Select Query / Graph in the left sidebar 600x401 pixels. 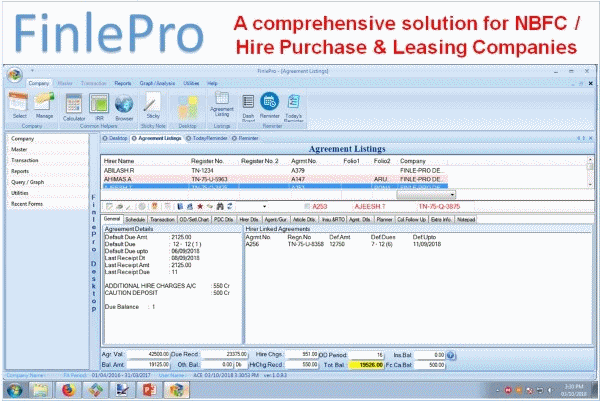28,182
